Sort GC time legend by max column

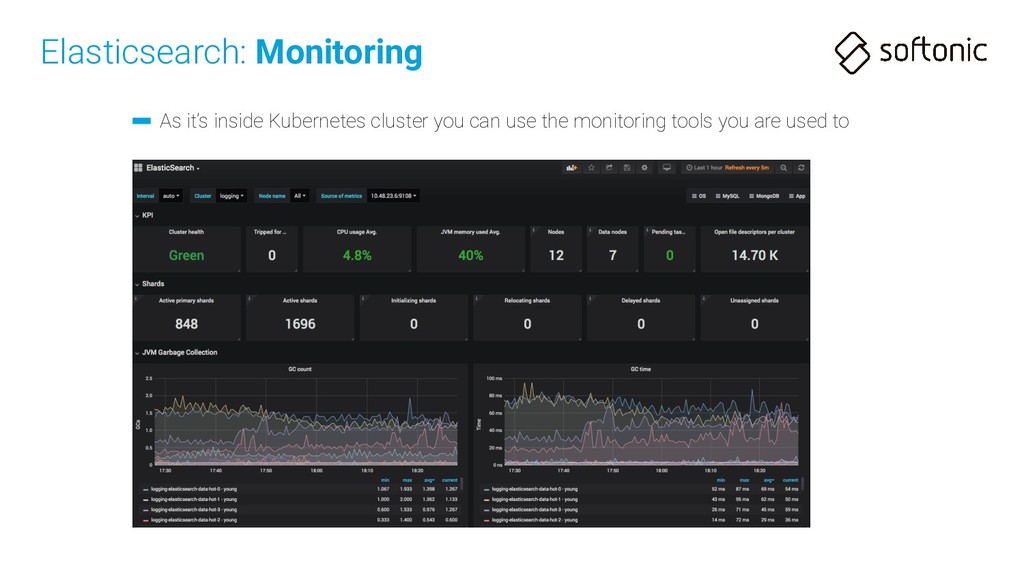(744, 480)
